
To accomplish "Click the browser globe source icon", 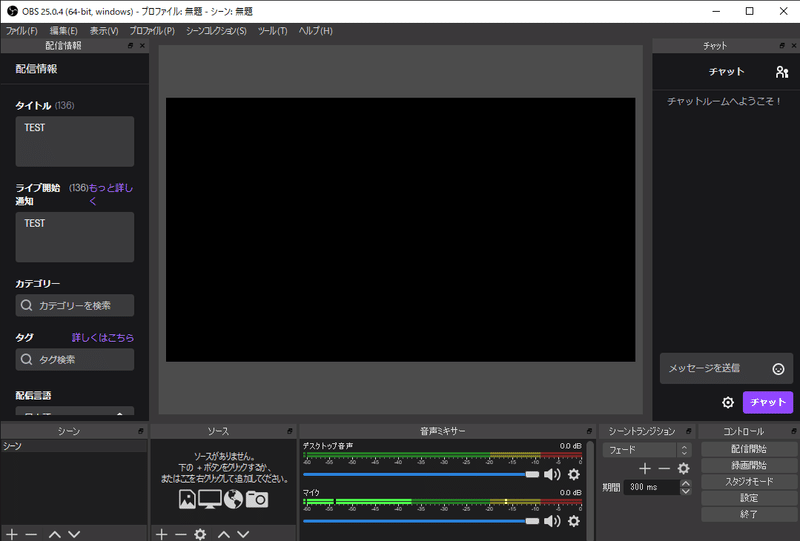I will coord(233,499).
